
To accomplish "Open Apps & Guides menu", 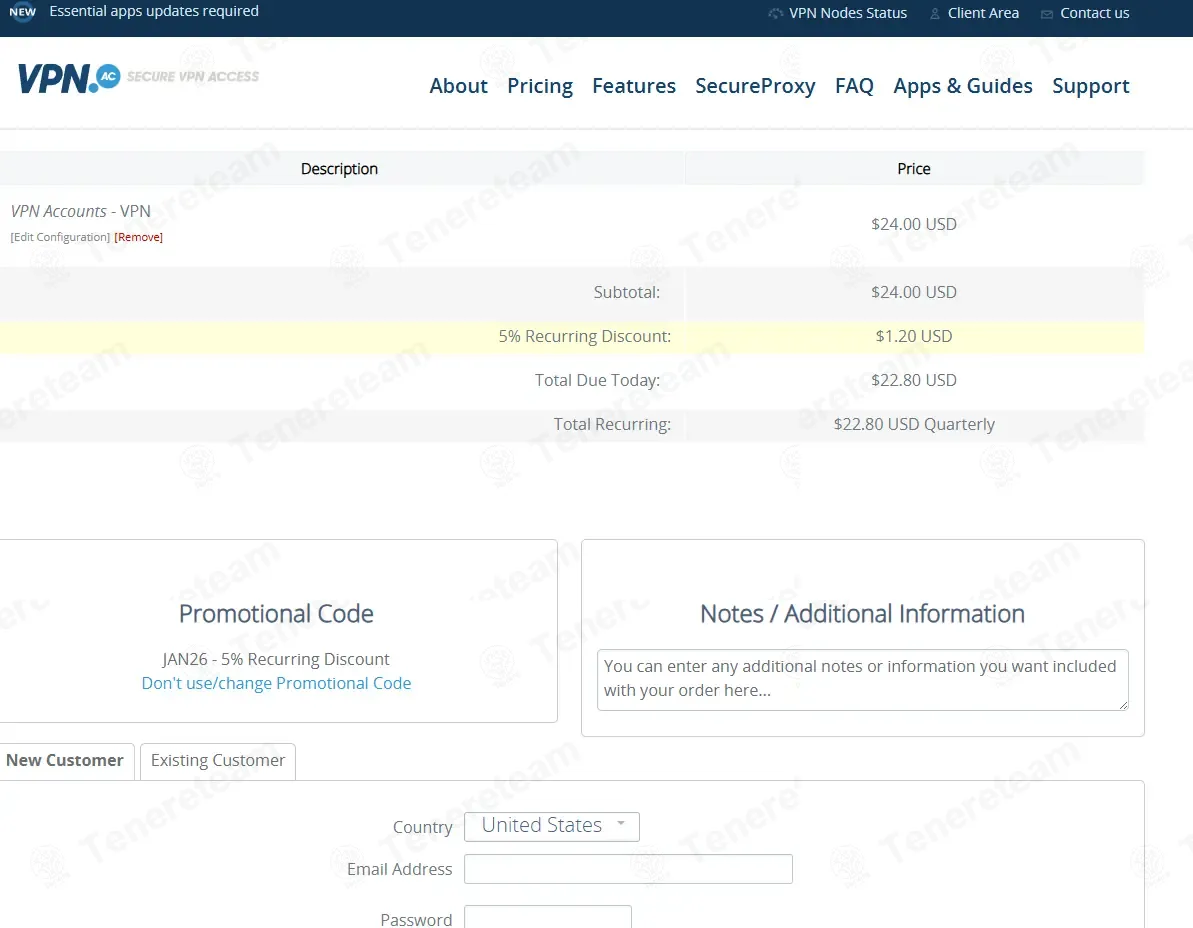I will [x=962, y=86].
